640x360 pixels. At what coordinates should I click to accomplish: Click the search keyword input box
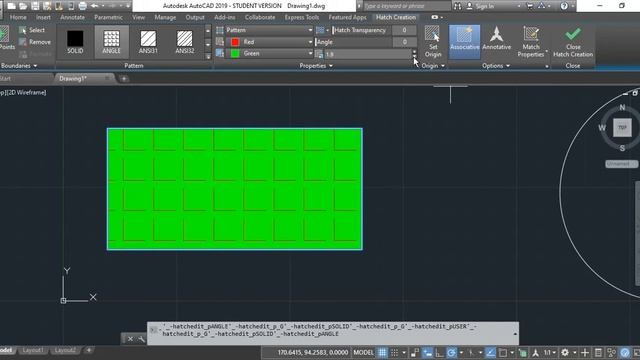point(407,6)
